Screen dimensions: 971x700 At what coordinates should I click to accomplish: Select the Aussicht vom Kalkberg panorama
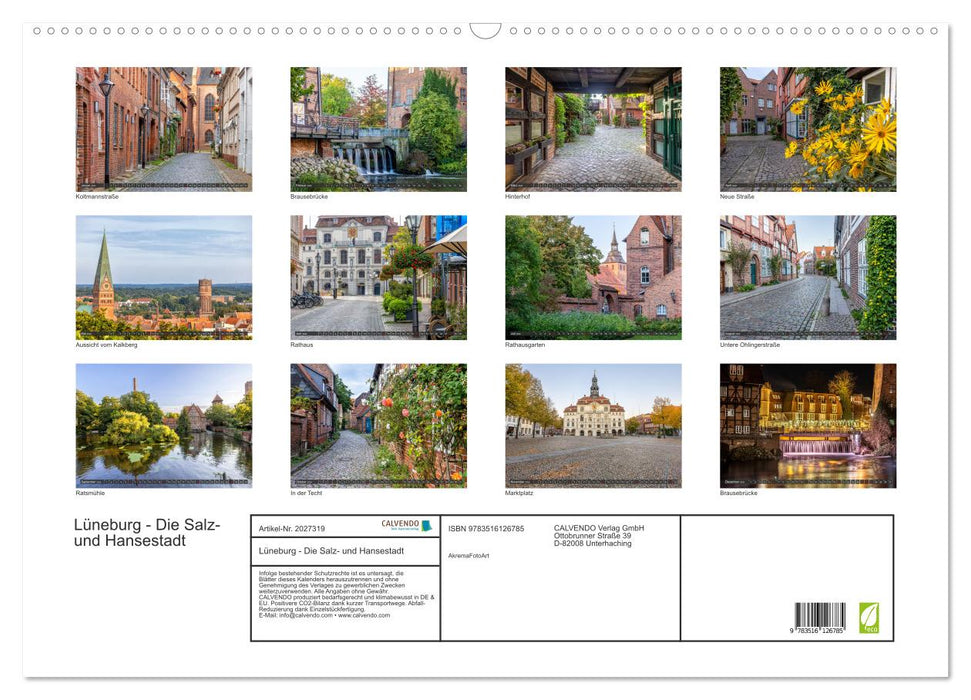point(163,276)
